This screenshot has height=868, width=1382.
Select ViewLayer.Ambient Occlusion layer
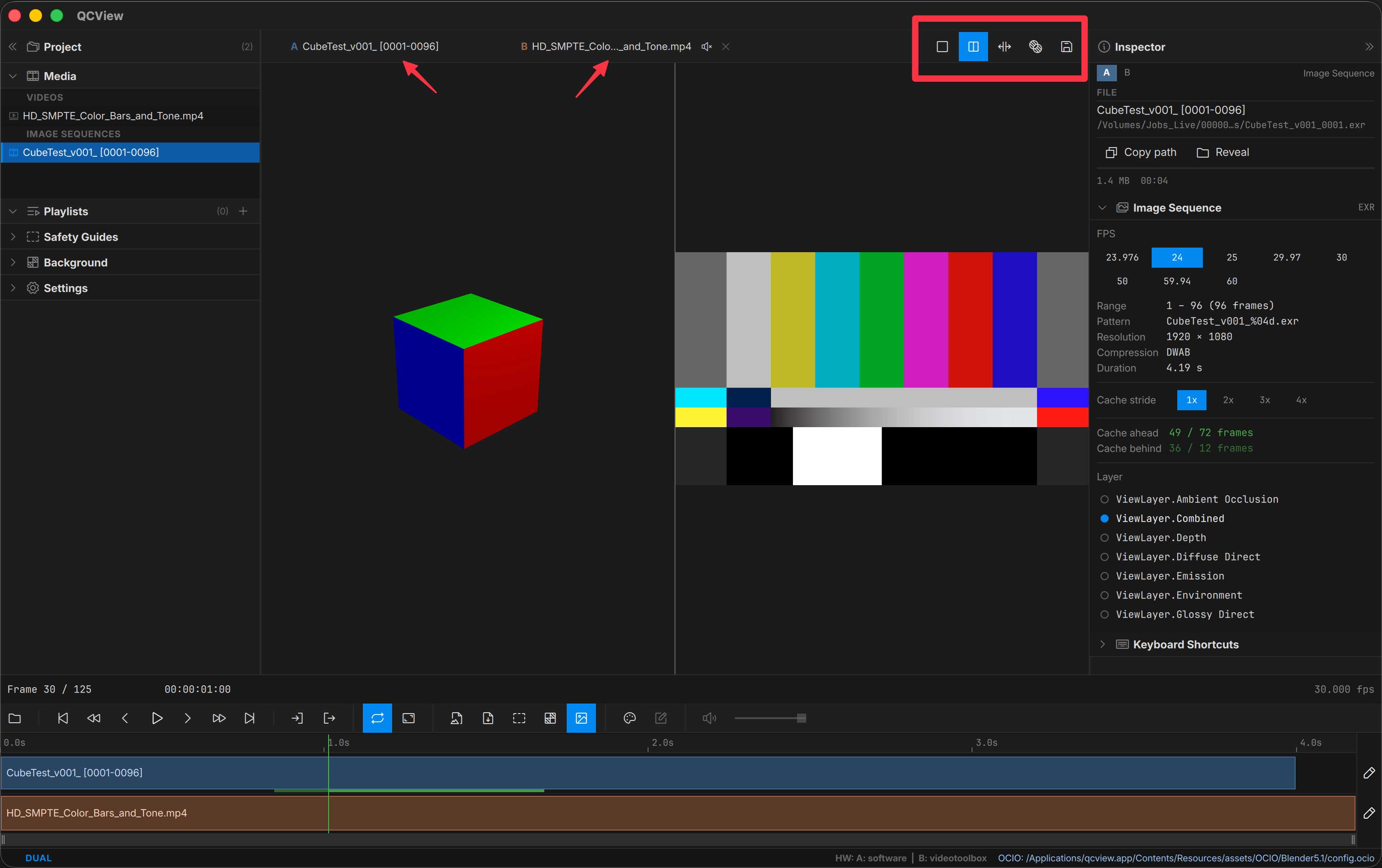(1189, 499)
